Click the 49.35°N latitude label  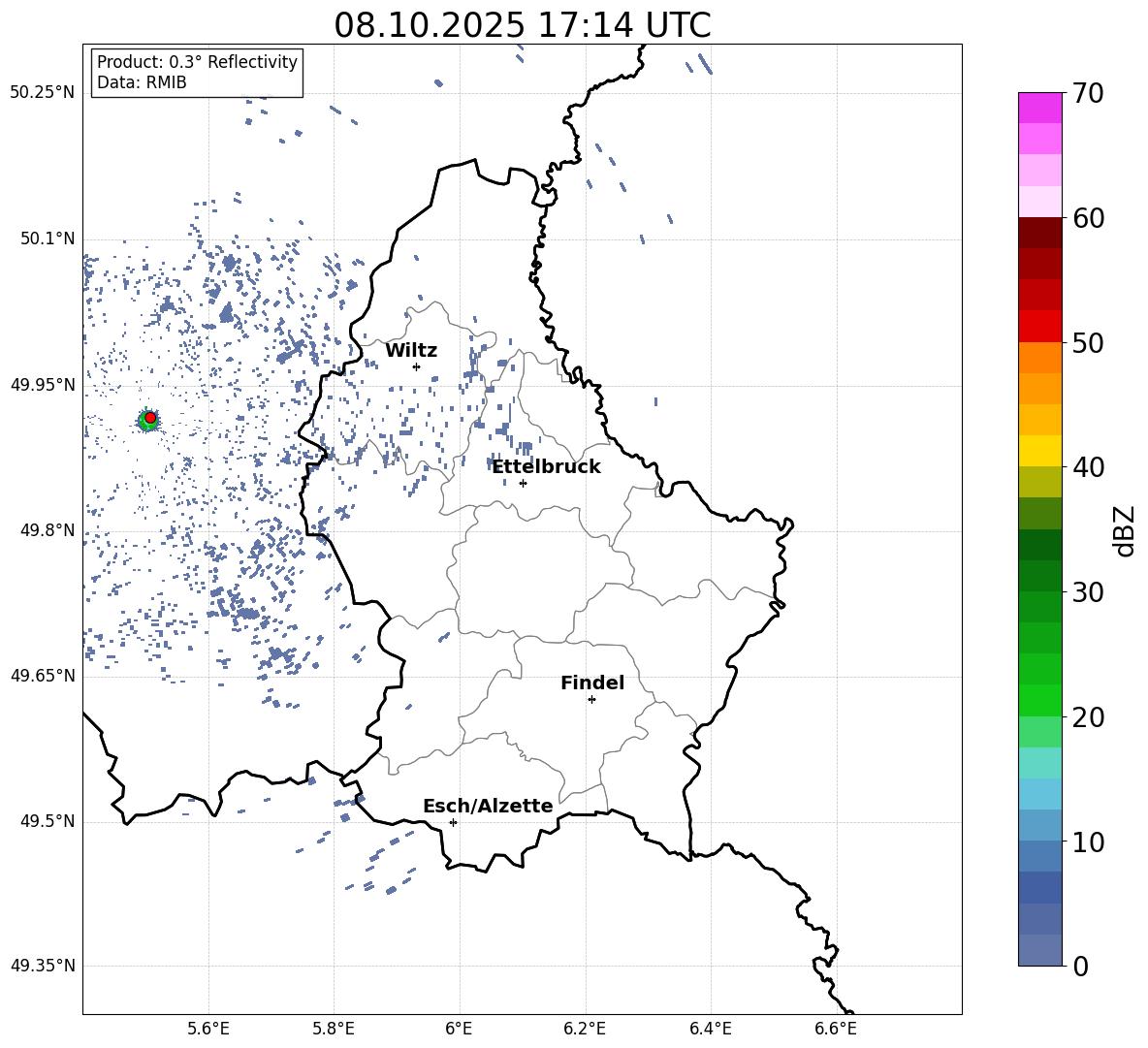pyautogui.click(x=43, y=966)
